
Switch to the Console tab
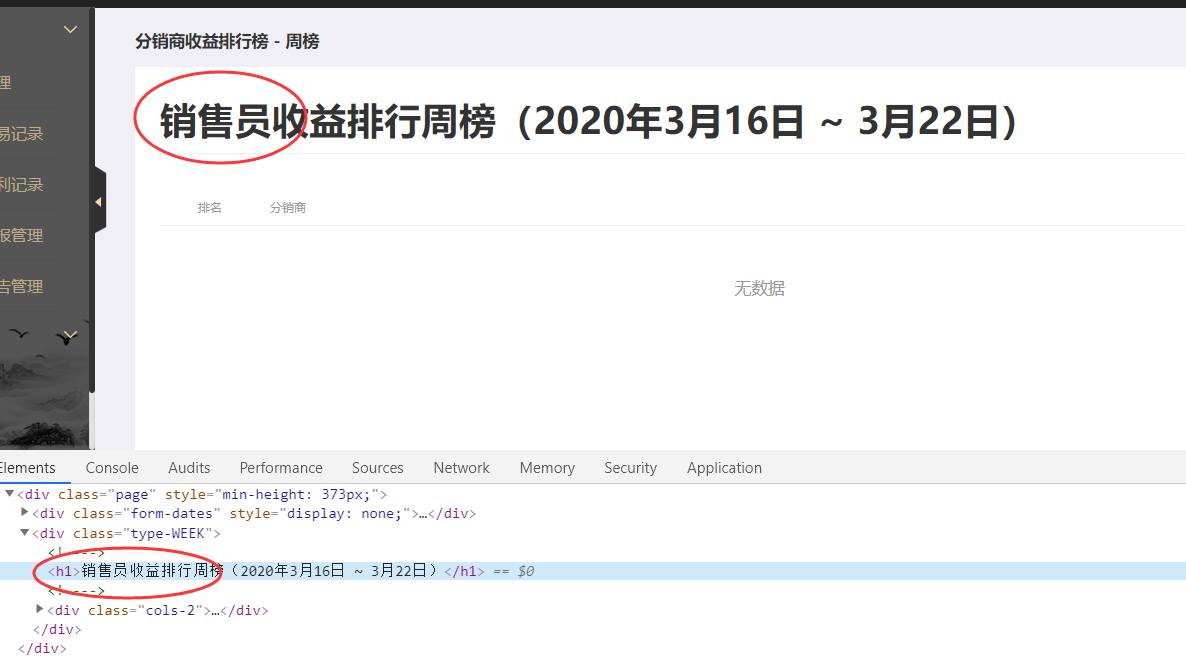[112, 468]
